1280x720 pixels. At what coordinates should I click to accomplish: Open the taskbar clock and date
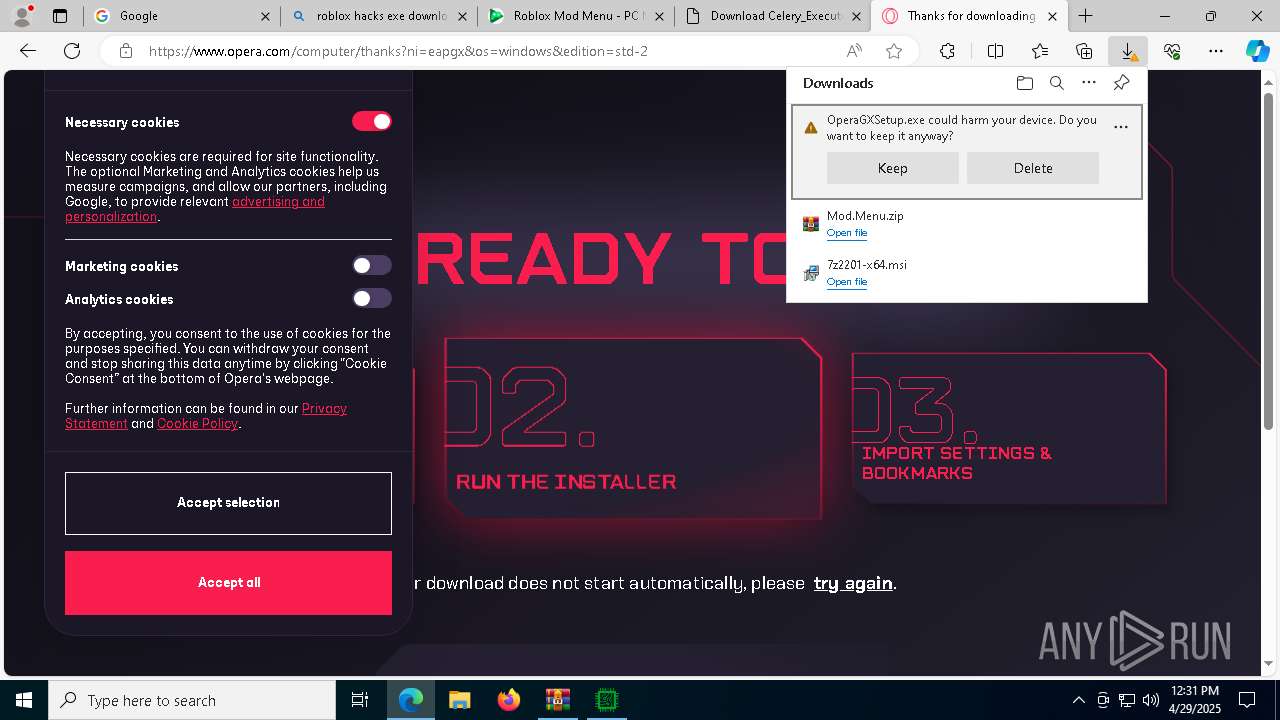1194,700
